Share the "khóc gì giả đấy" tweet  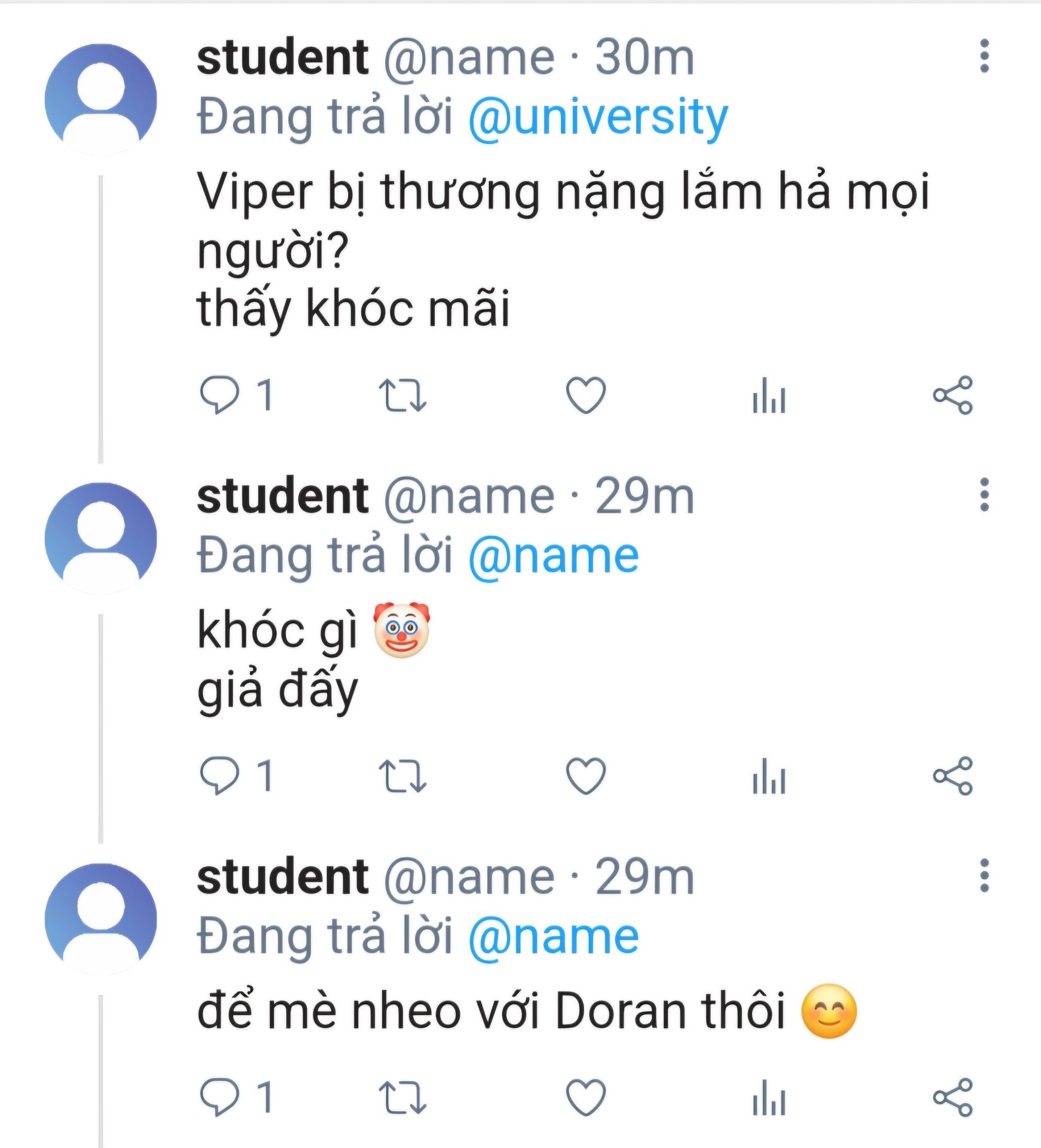953,776
